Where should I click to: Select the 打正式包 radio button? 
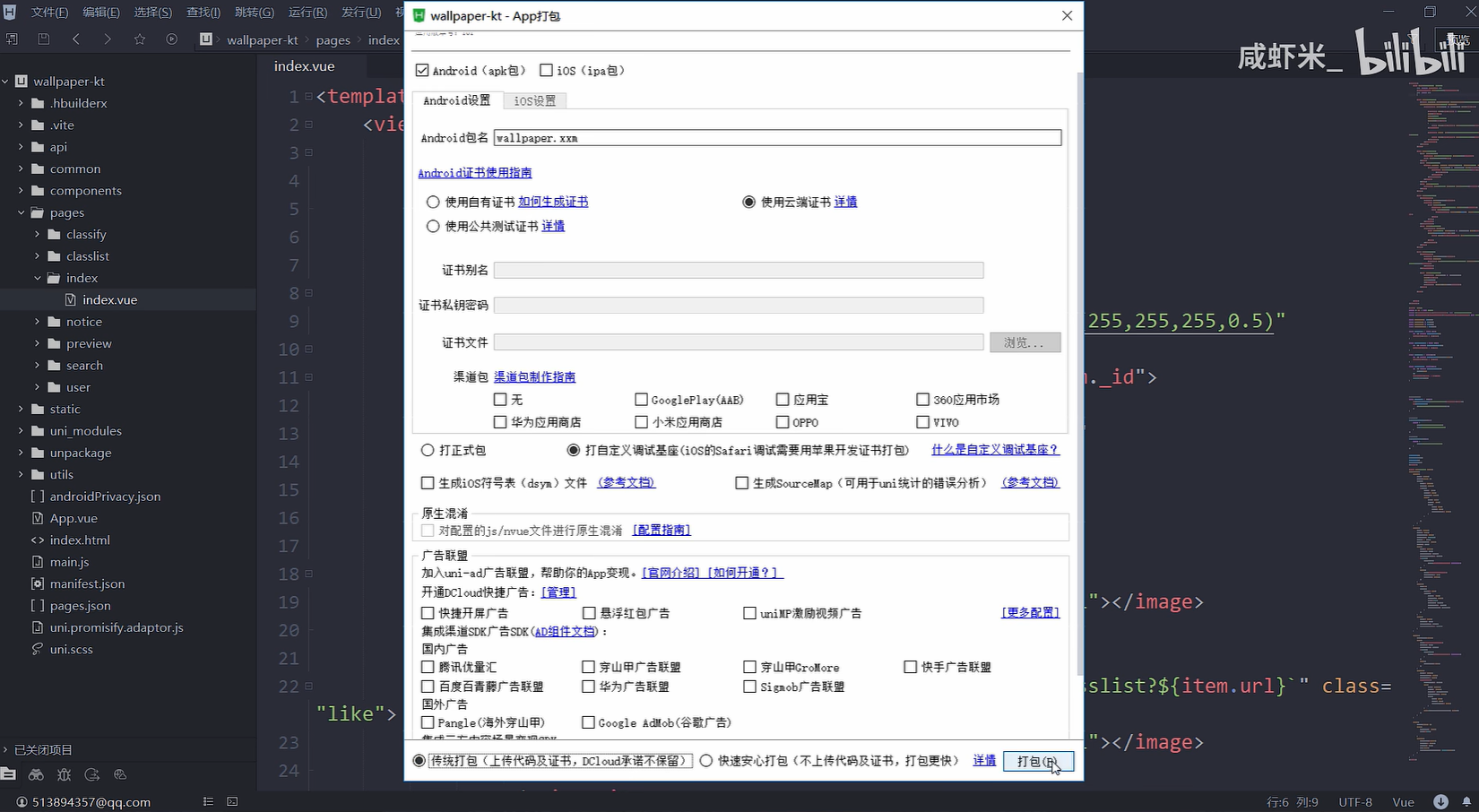point(428,450)
